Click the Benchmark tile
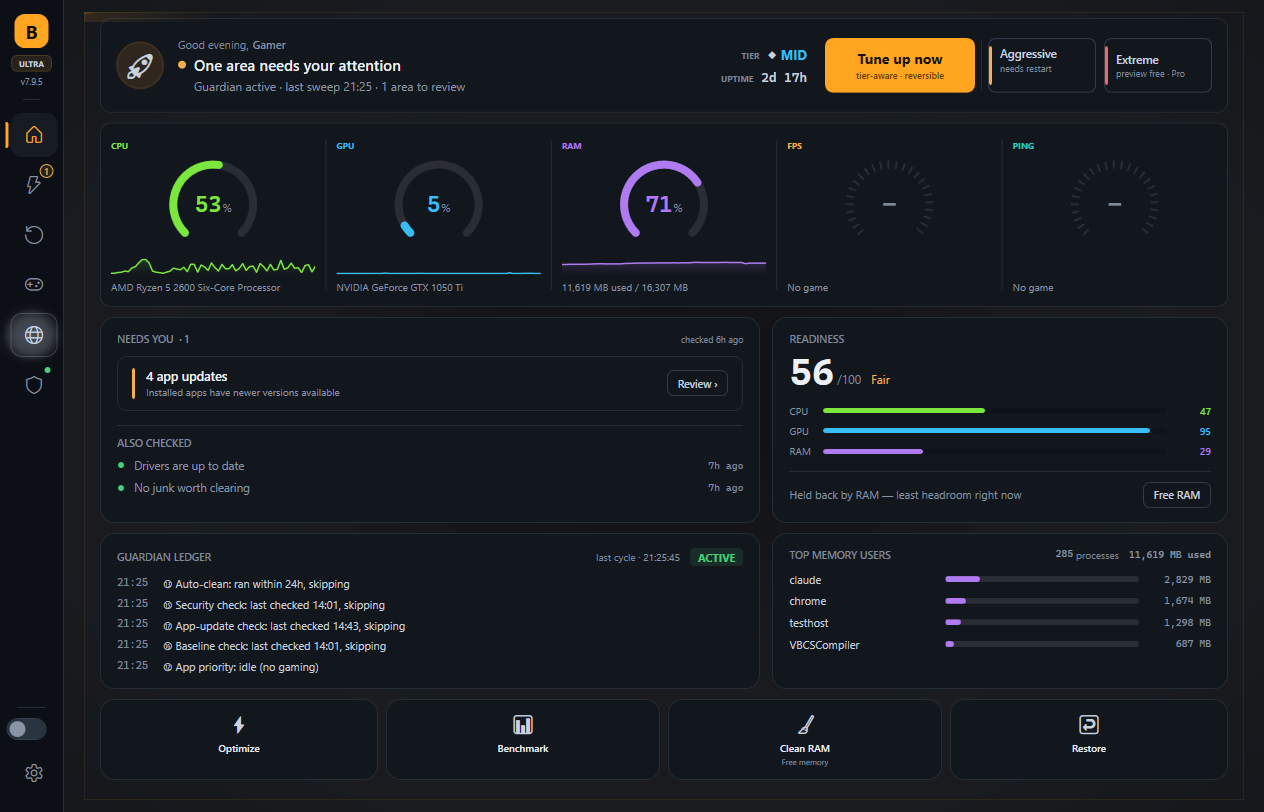The image size is (1264, 812). click(x=523, y=739)
